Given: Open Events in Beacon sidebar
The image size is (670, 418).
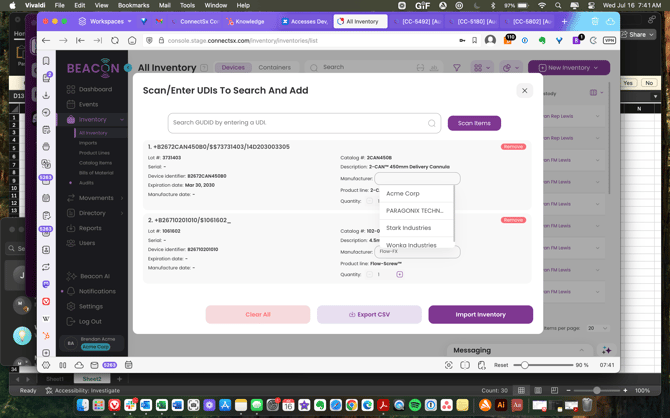Looking at the screenshot, I should coord(88,104).
